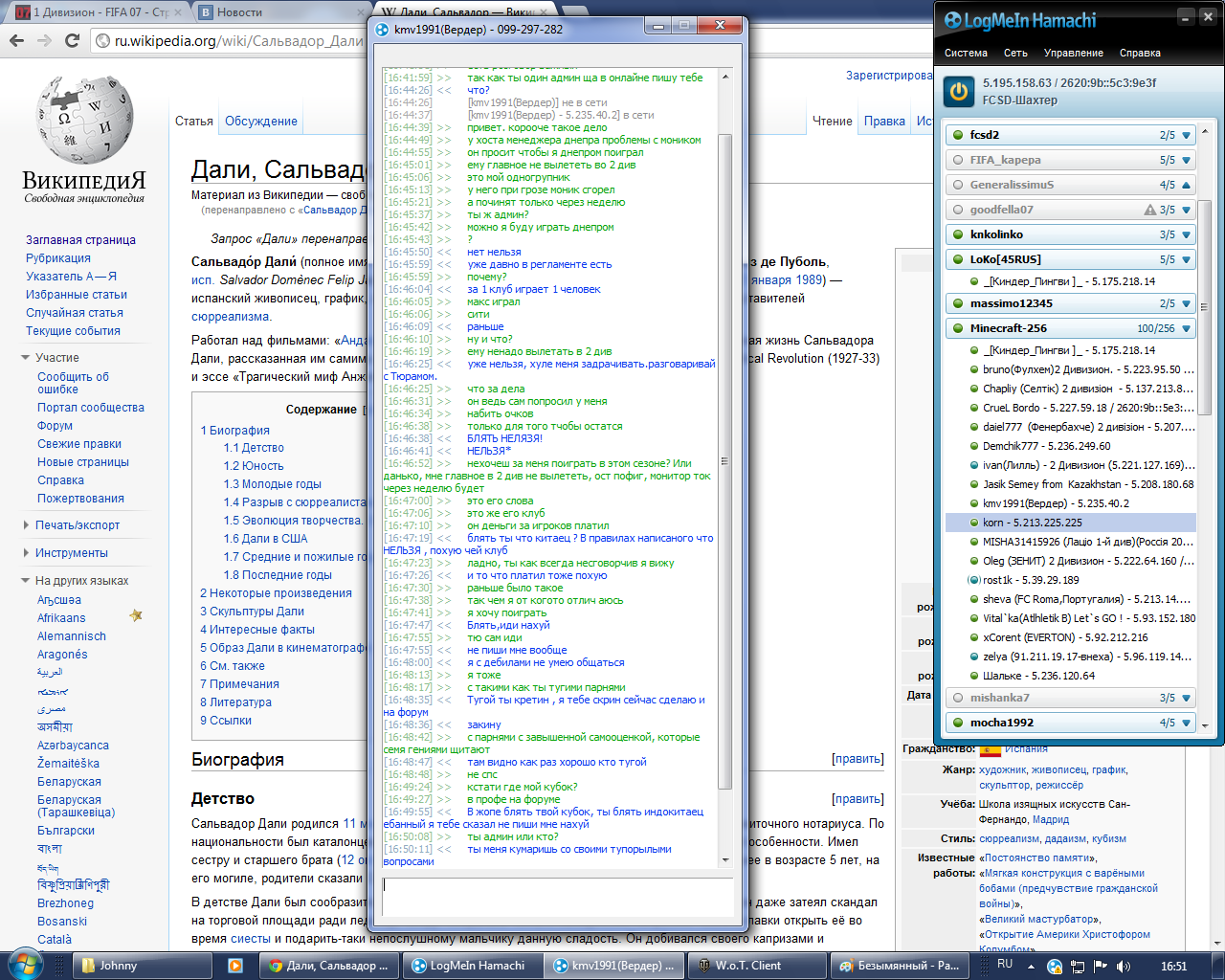Expand the goodfella07 network arrow

[x=1187, y=211]
